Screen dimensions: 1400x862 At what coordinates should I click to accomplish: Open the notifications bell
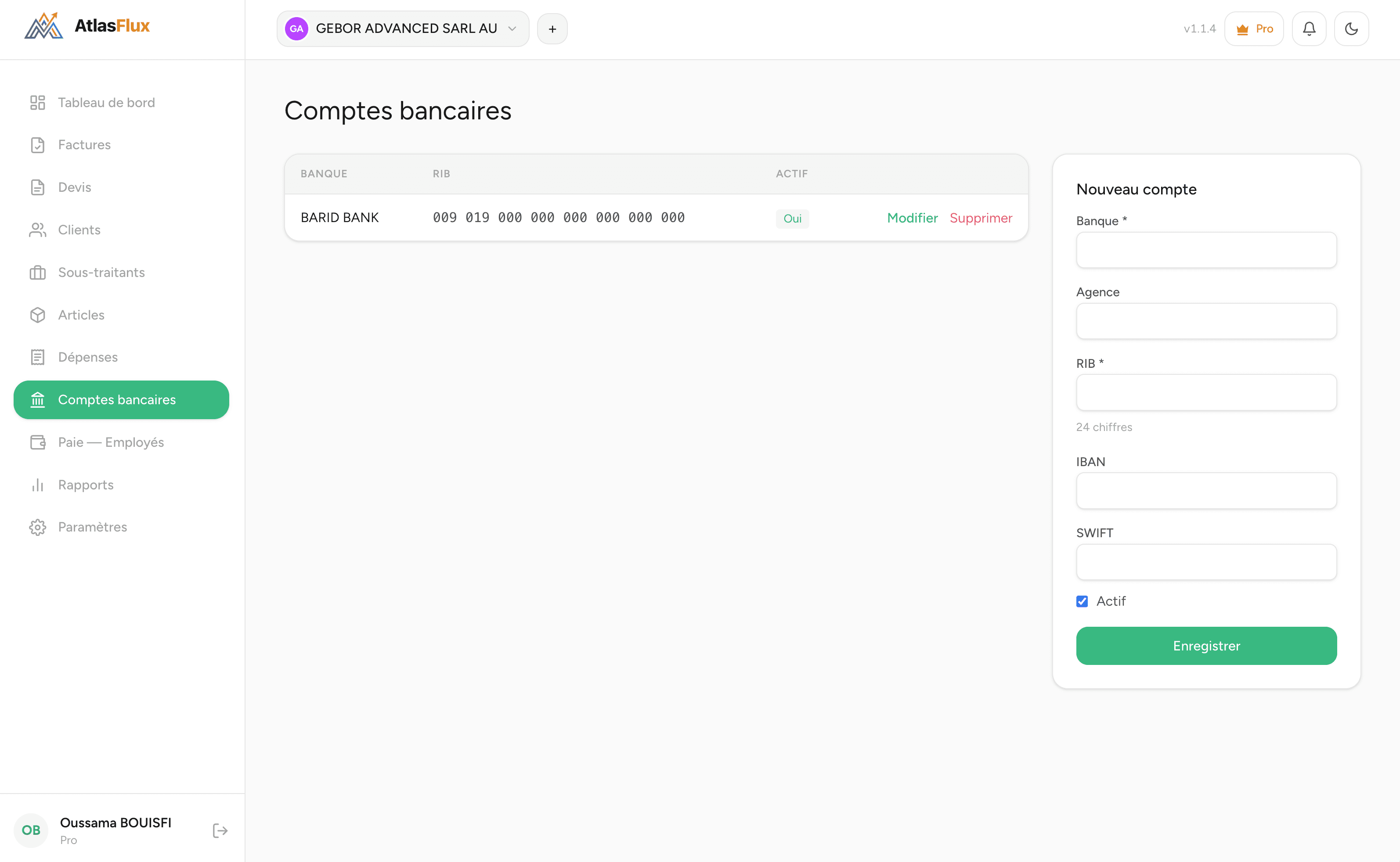[1309, 29]
